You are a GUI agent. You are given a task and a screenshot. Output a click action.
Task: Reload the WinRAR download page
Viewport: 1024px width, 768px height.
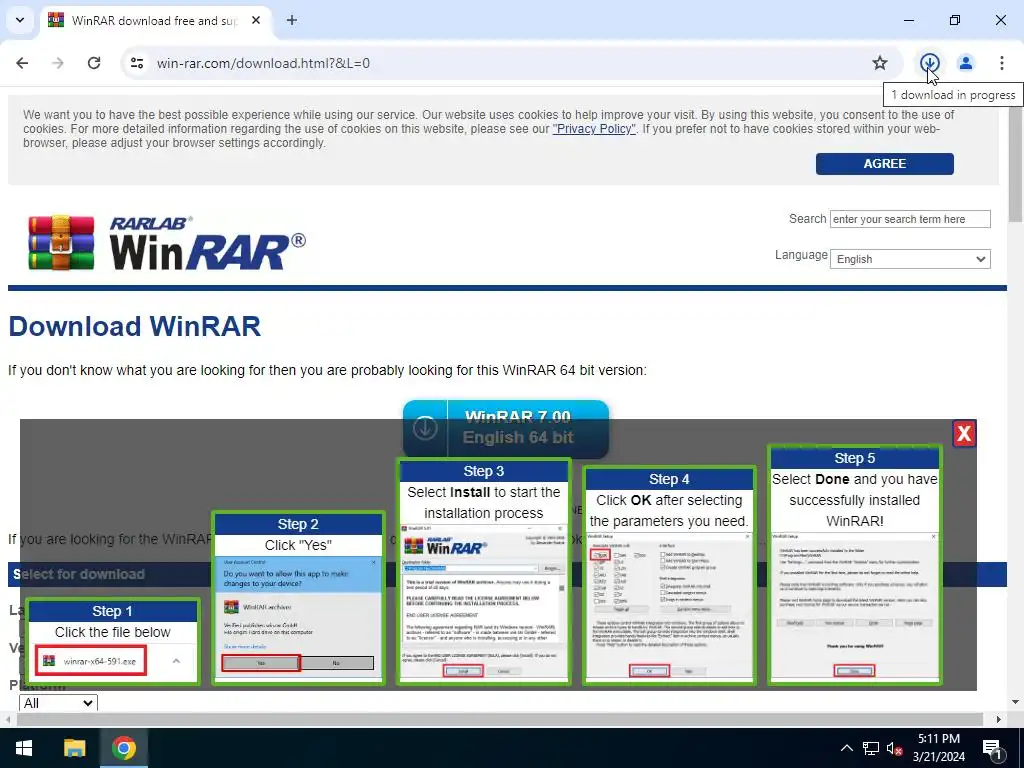coord(94,63)
